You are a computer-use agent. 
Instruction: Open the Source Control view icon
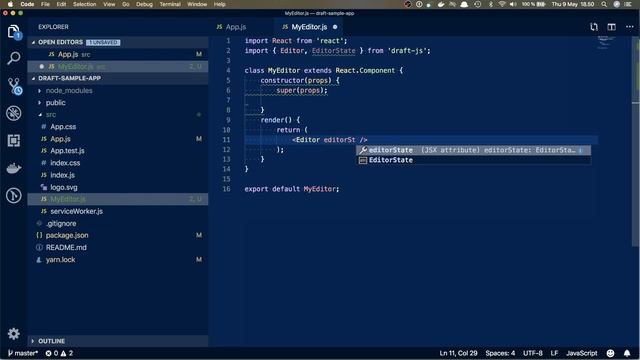tap(14, 86)
